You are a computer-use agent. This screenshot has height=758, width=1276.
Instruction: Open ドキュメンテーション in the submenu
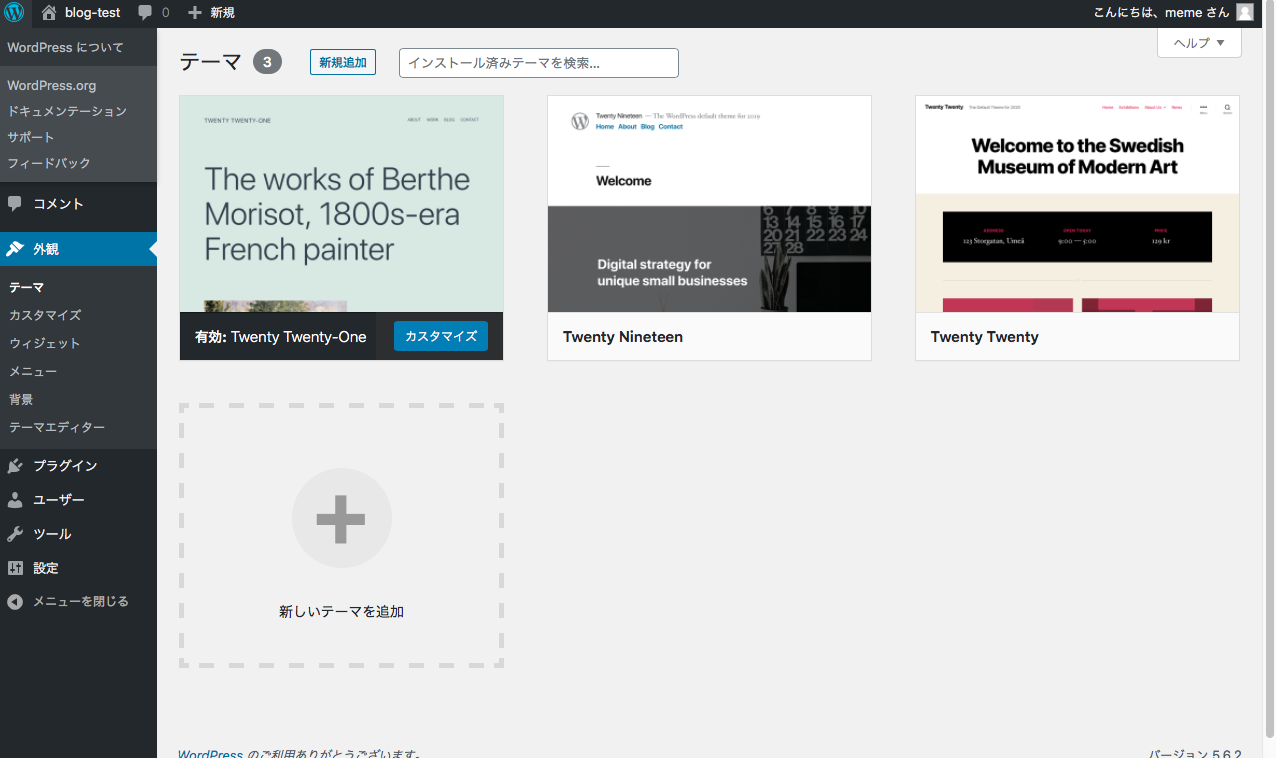[67, 111]
